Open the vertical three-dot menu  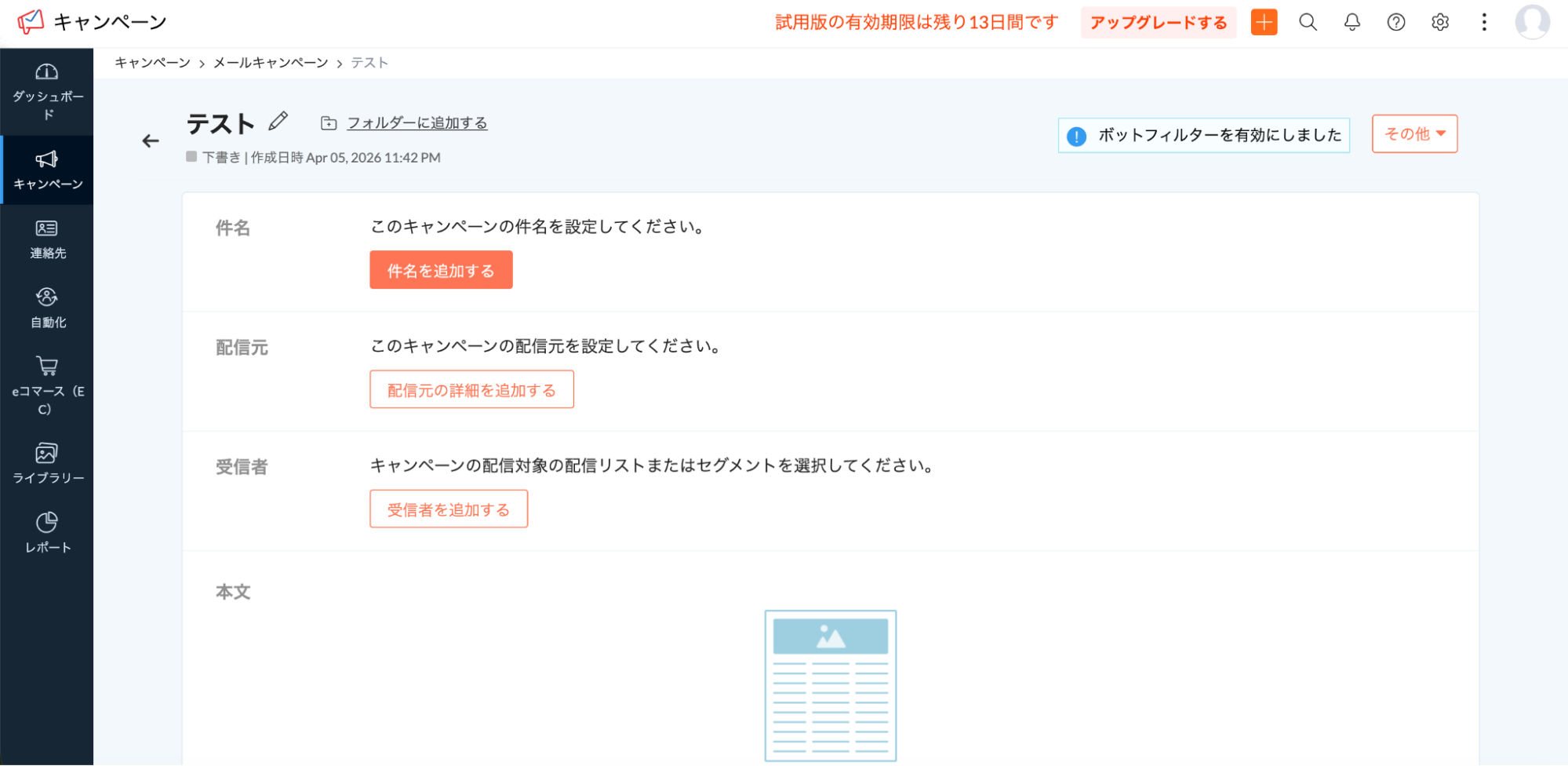point(1483,22)
